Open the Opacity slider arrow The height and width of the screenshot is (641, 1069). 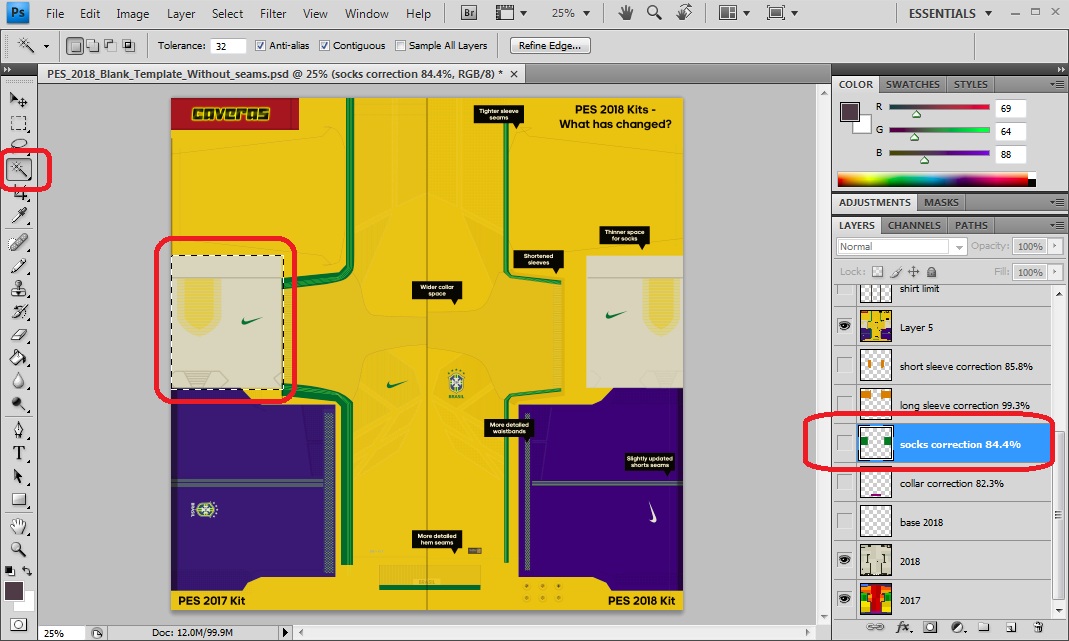[1055, 246]
